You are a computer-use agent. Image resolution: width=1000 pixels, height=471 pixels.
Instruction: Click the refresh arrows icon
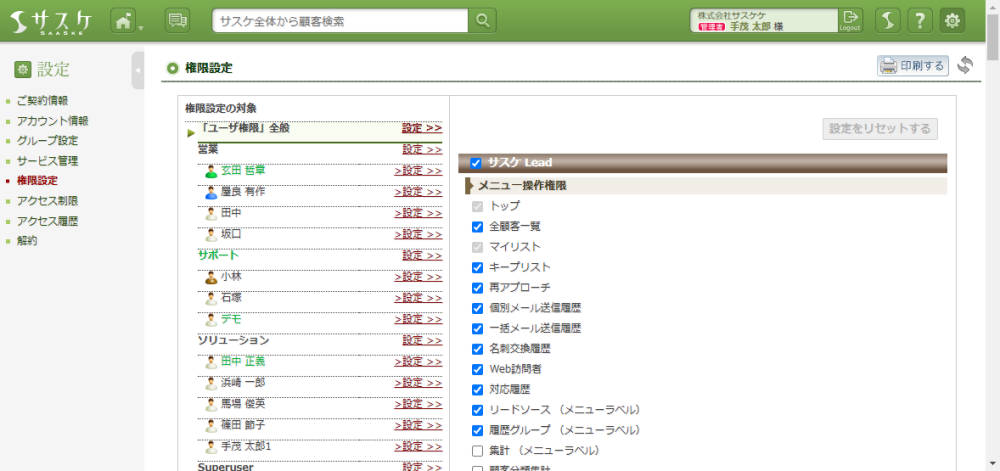[965, 66]
